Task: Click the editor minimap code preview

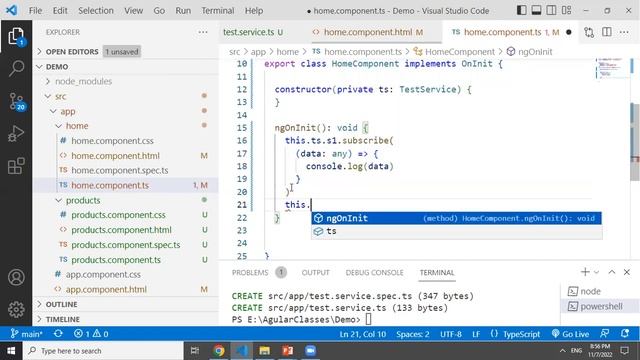Action: [x=611, y=68]
